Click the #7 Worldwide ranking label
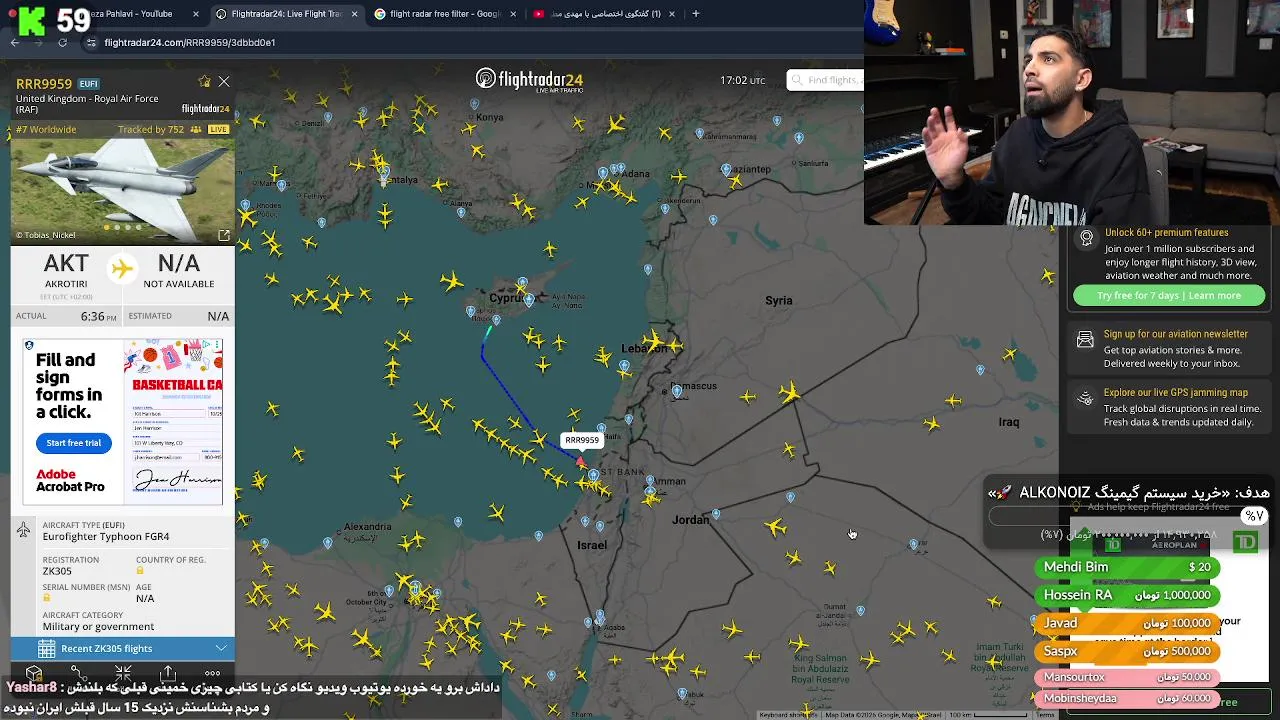 click(x=46, y=130)
